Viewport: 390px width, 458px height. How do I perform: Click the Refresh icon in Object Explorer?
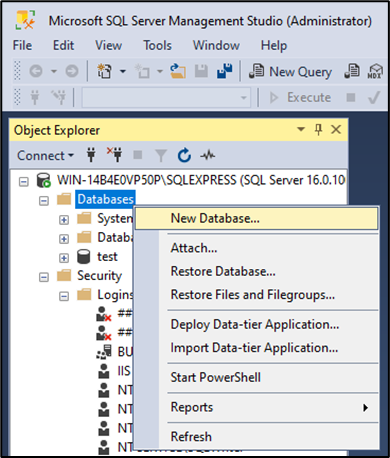[x=184, y=155]
